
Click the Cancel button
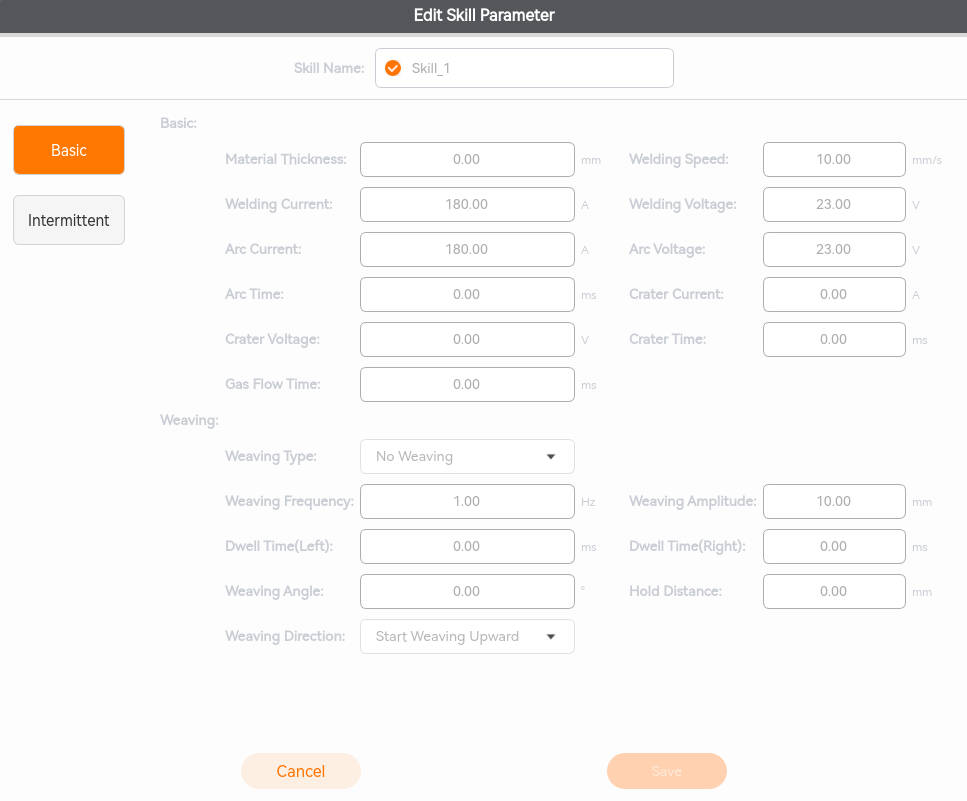click(300, 771)
